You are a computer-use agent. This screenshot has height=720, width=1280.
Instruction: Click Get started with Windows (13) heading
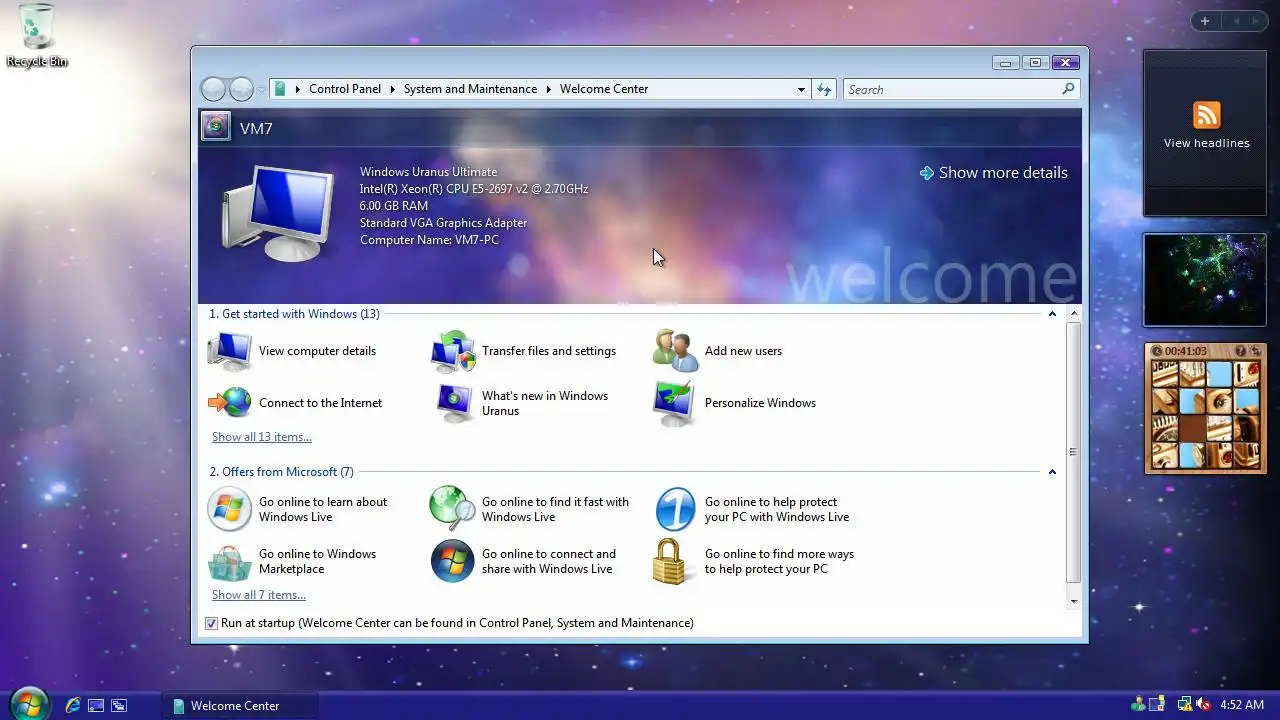point(294,314)
